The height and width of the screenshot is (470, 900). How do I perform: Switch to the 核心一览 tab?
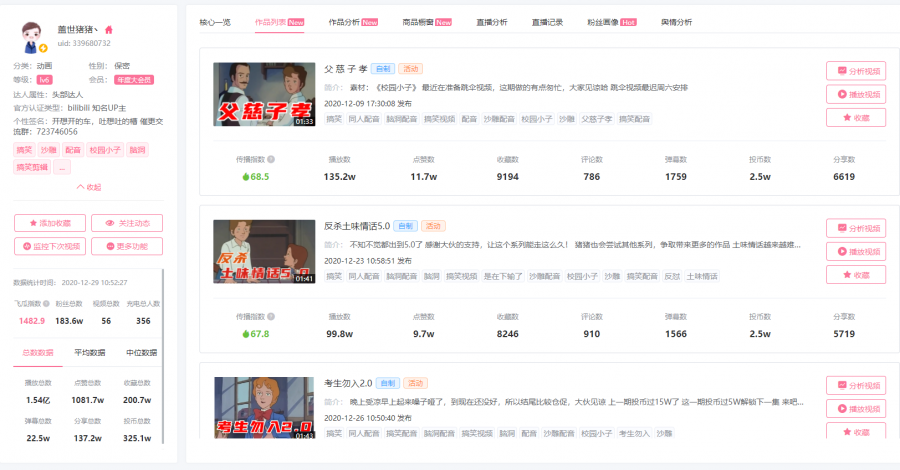(x=215, y=22)
